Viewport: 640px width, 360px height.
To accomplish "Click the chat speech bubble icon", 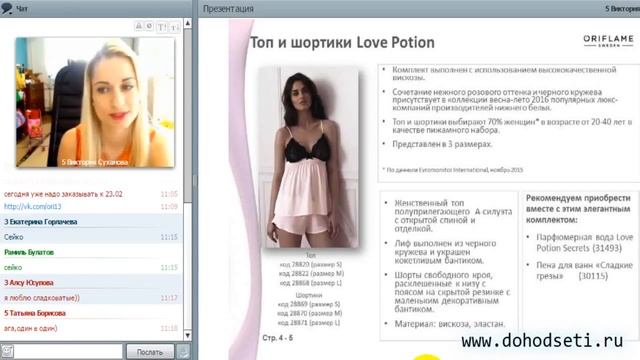I will (7, 8).
